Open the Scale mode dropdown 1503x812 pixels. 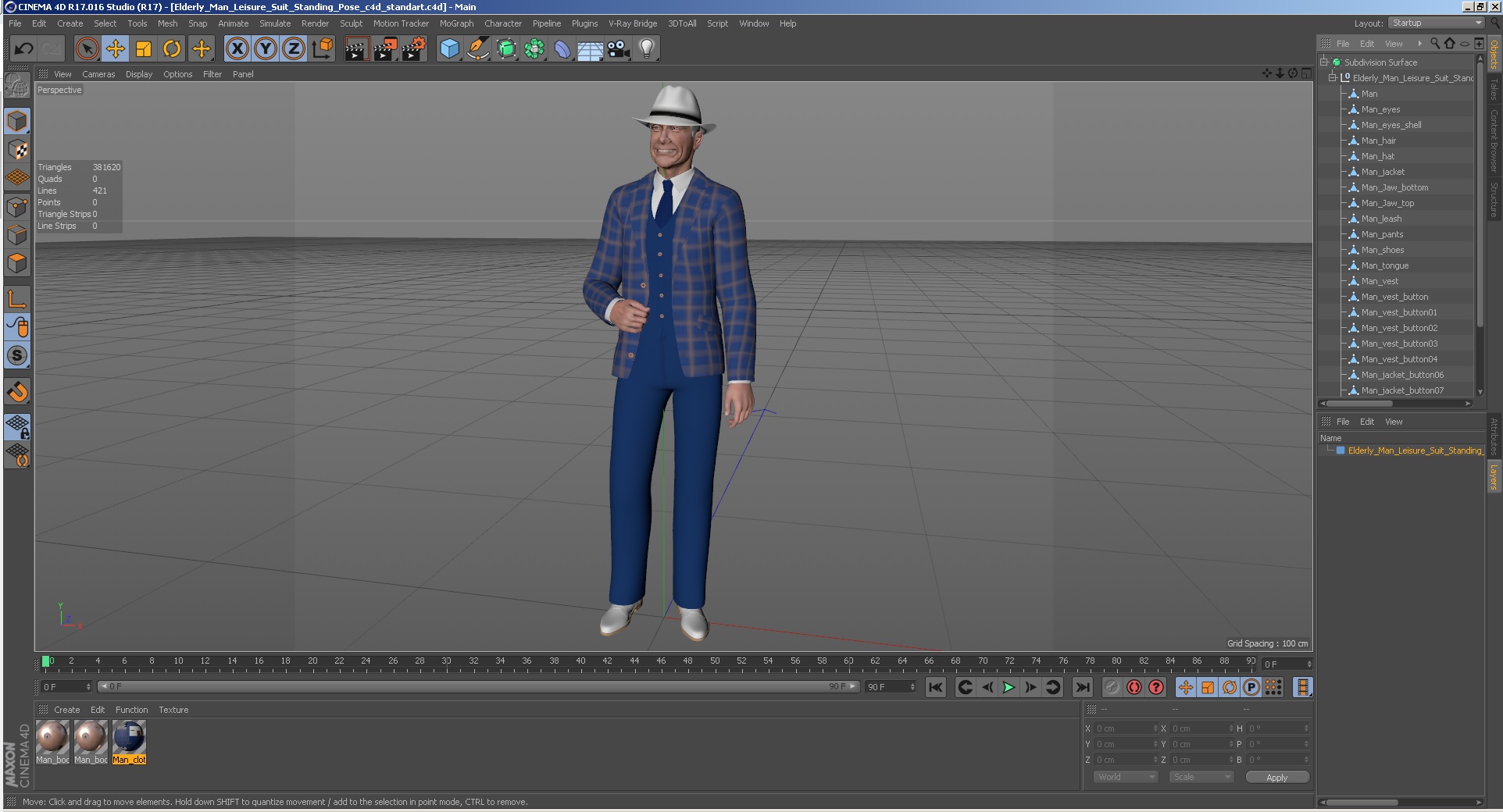1201,777
